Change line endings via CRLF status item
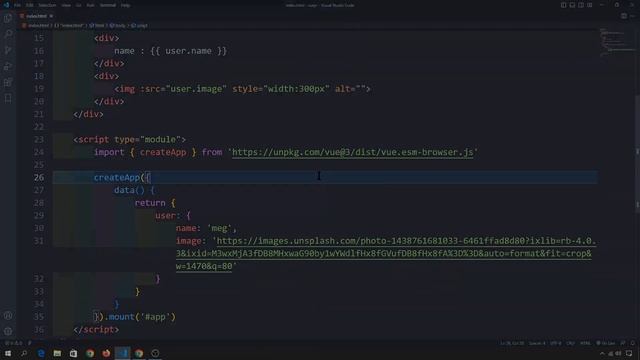Viewport: 640px width, 360px height. (x=570, y=343)
